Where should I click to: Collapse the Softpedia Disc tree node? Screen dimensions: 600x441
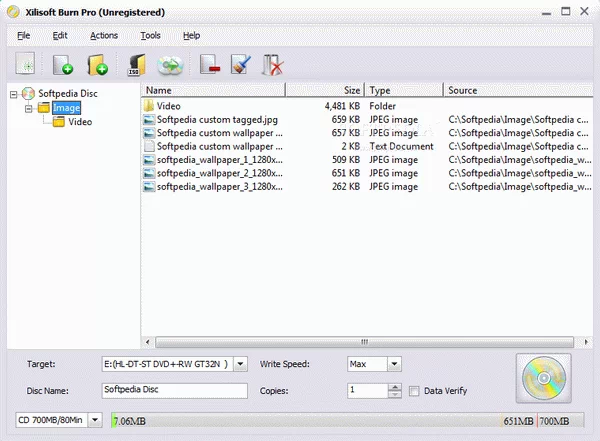(13, 94)
